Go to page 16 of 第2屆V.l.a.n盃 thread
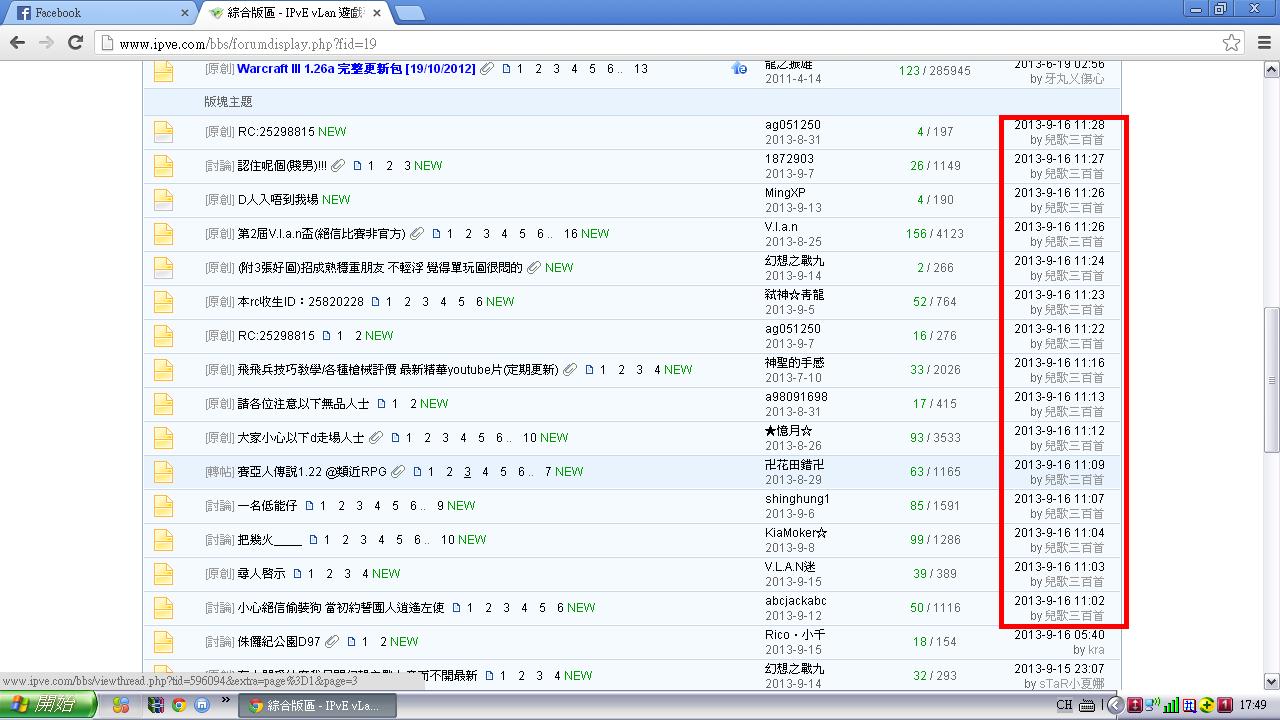The width and height of the screenshot is (1280, 720). click(570, 234)
